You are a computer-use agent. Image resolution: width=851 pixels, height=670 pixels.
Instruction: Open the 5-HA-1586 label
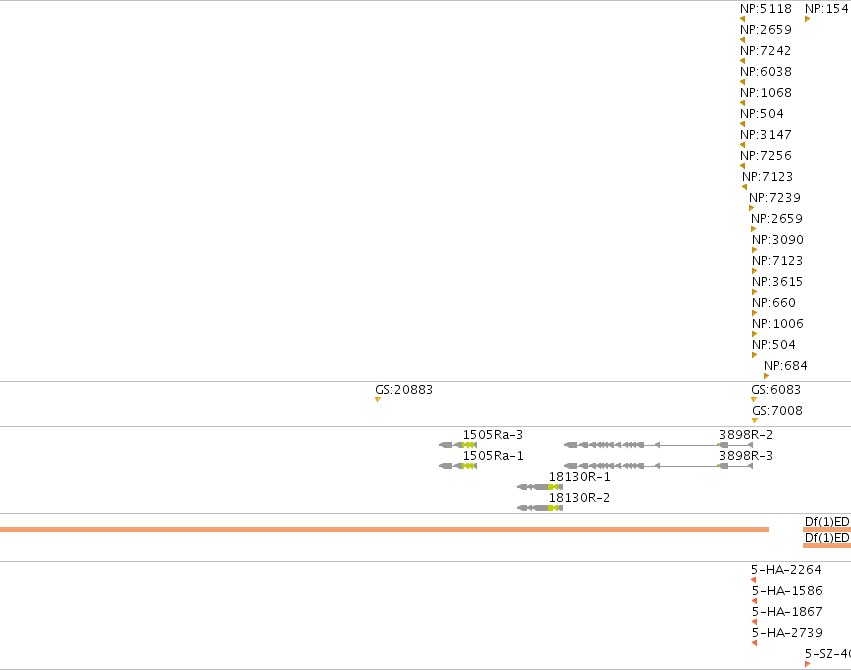point(787,591)
